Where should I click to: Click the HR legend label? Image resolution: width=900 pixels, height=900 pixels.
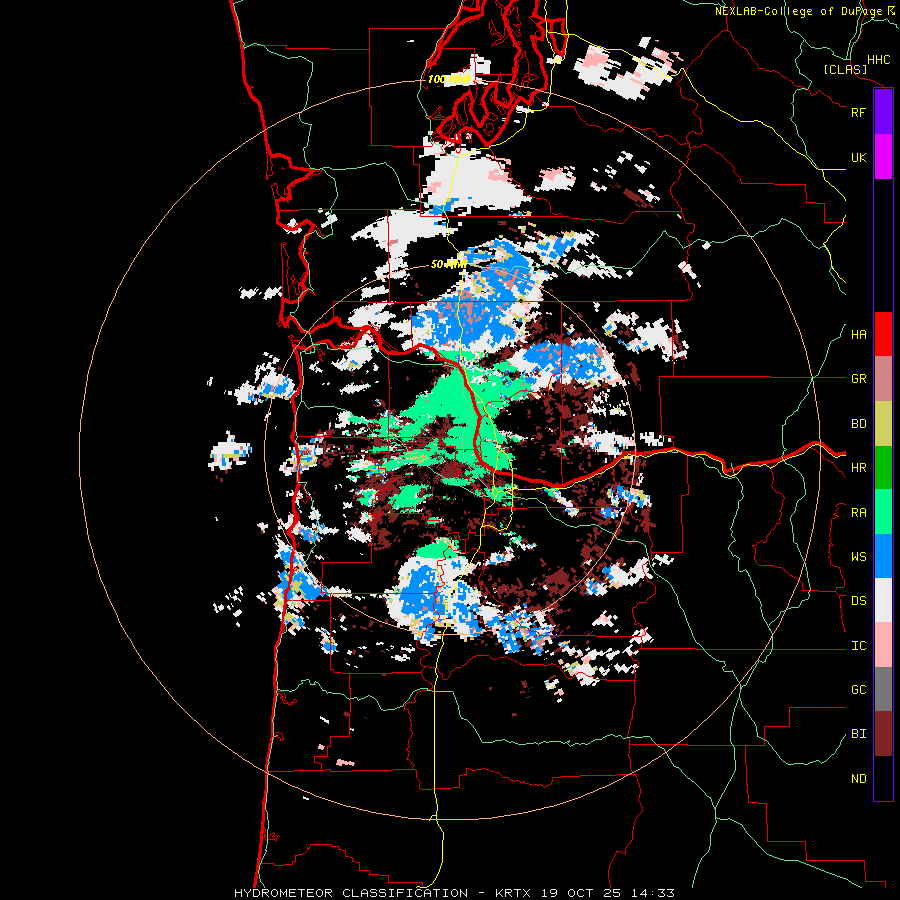click(858, 468)
